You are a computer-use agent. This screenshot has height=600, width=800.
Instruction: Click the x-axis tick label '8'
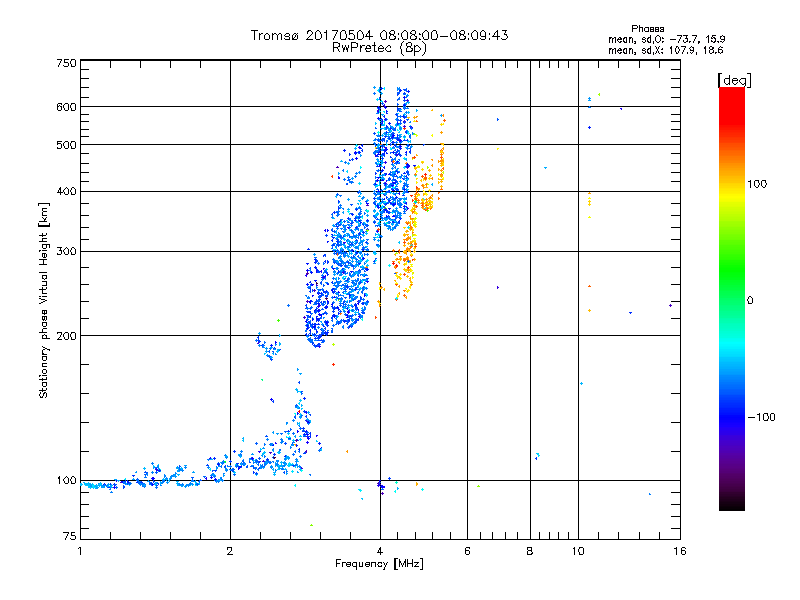[x=530, y=551]
